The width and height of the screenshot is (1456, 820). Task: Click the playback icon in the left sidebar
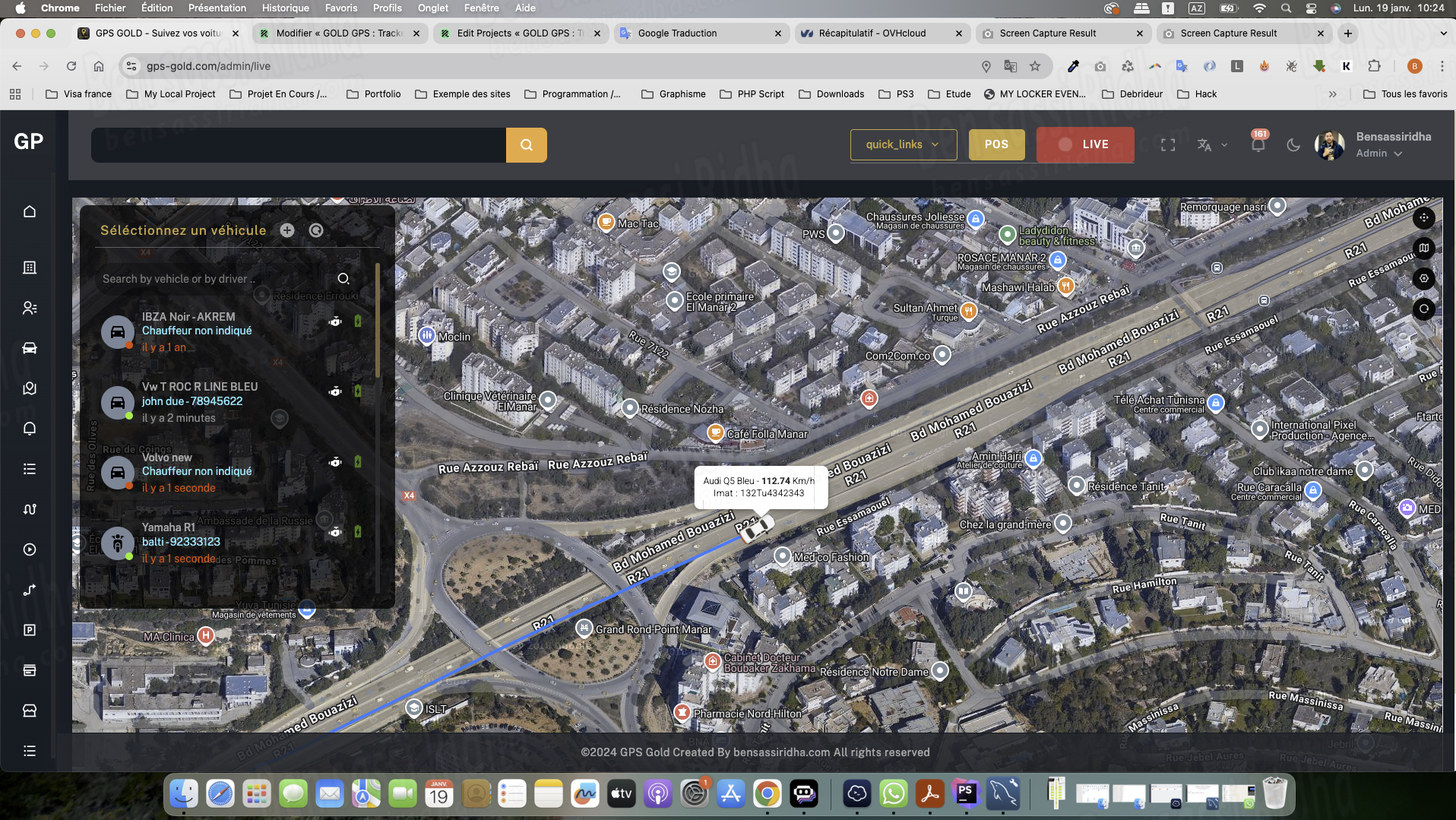pyautogui.click(x=30, y=549)
